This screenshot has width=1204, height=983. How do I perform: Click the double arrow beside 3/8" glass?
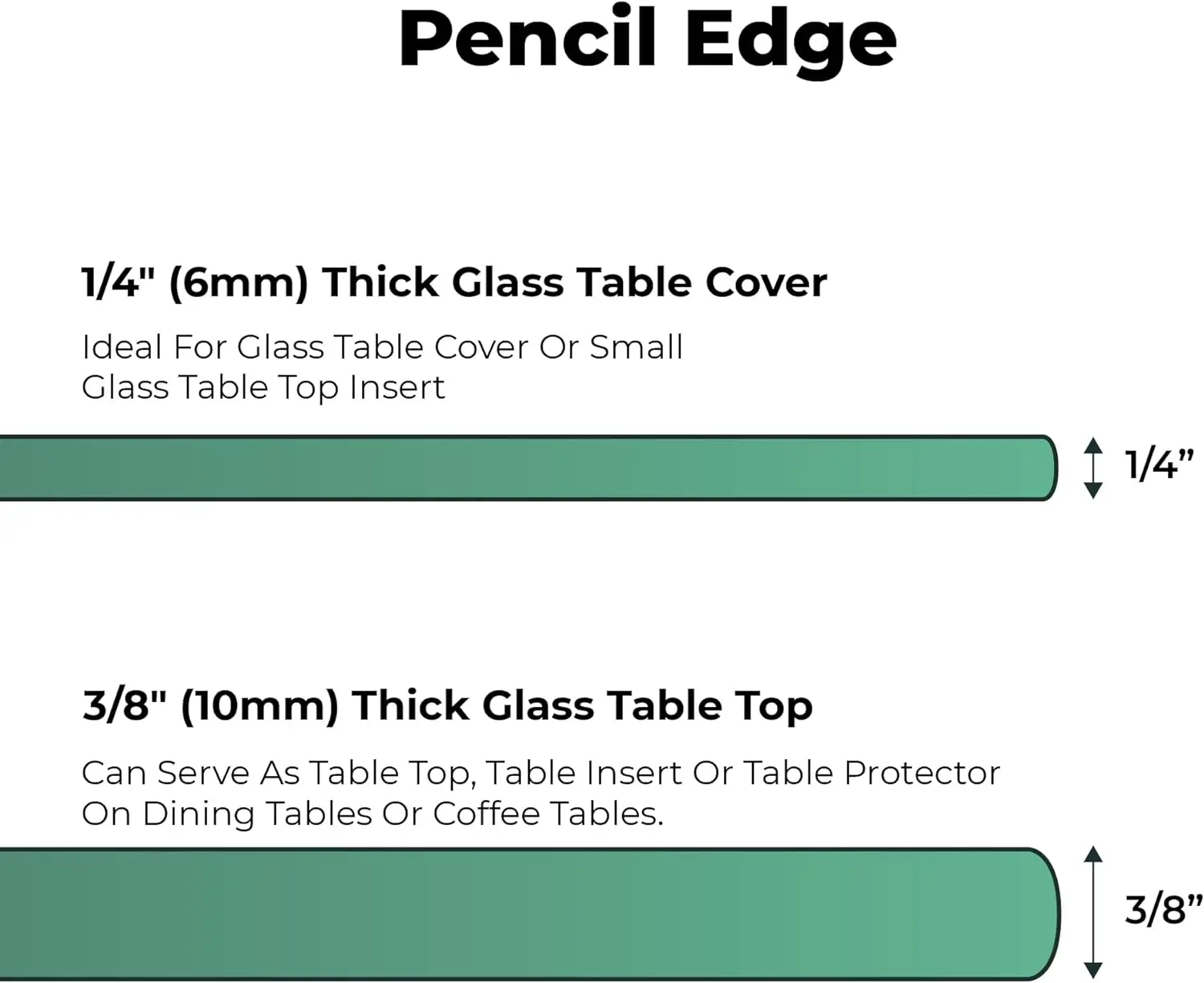tap(1092, 912)
